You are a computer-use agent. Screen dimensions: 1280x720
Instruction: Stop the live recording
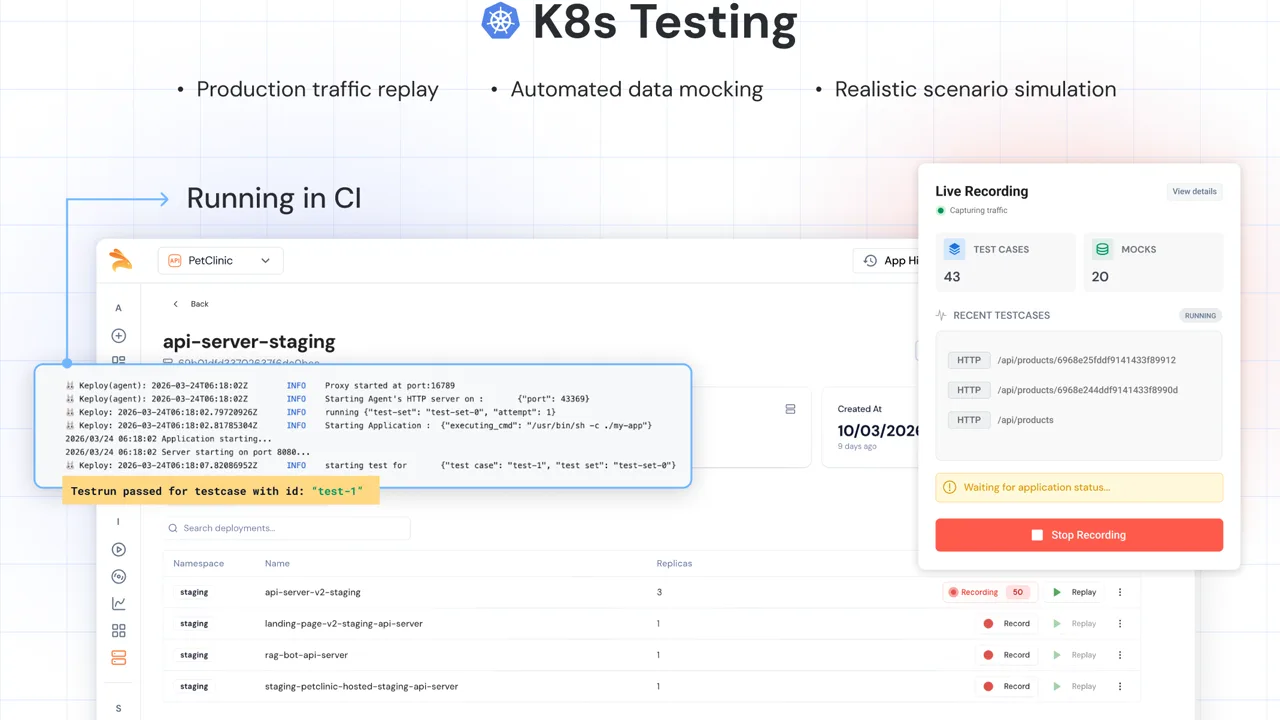[x=1079, y=535]
